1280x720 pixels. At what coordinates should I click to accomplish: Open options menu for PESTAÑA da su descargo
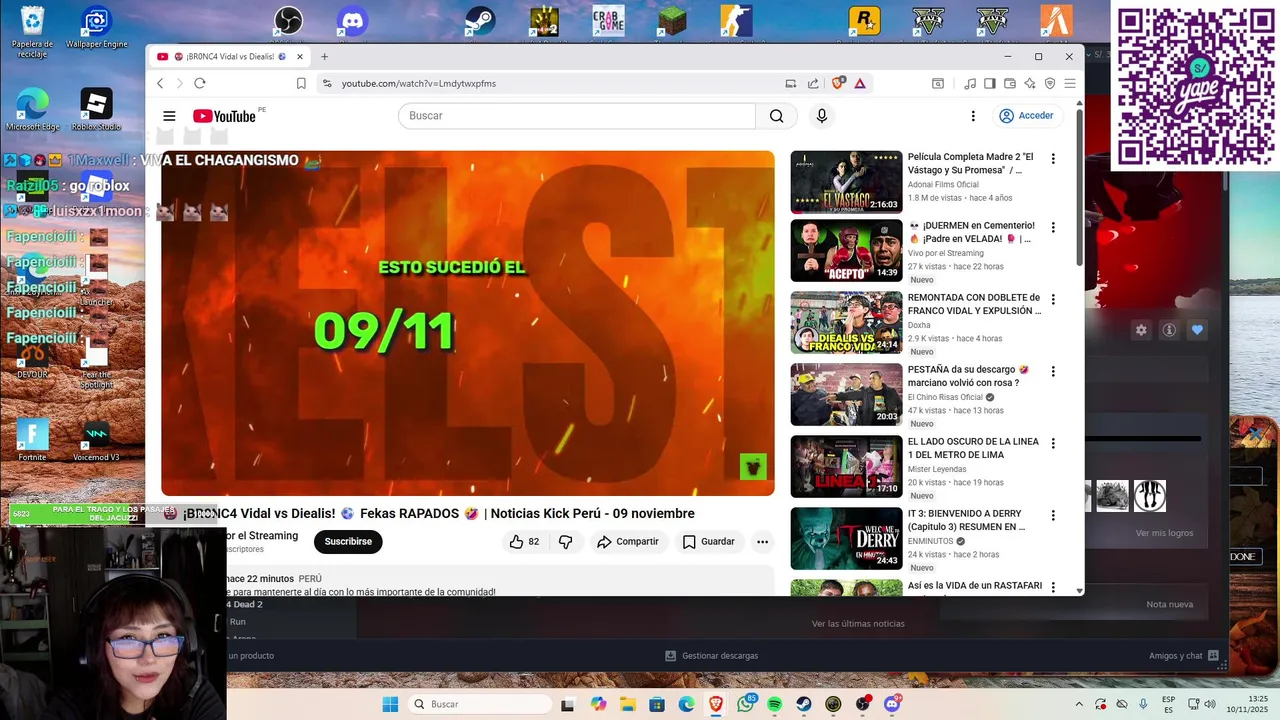pyautogui.click(x=1053, y=371)
